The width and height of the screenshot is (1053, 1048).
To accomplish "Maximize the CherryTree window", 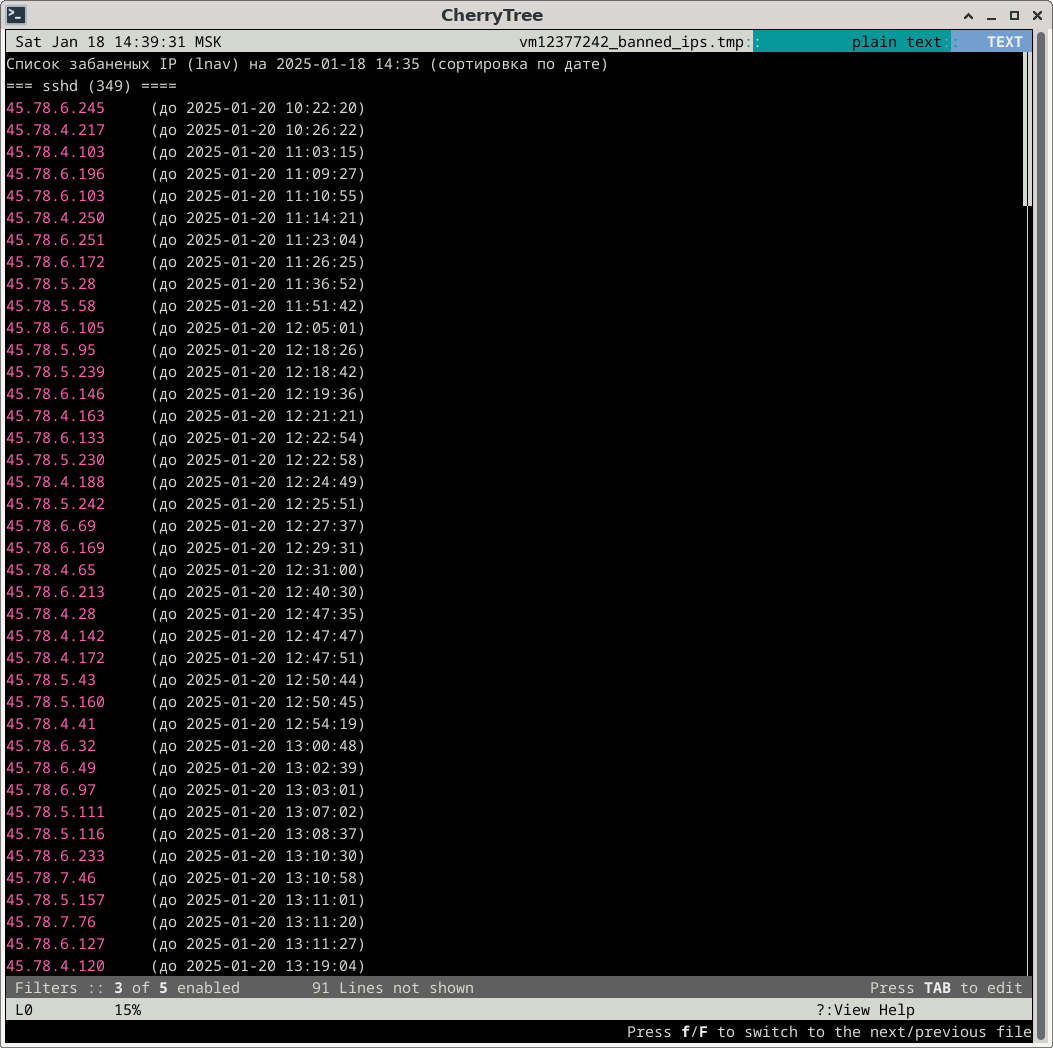I will click(x=1013, y=16).
